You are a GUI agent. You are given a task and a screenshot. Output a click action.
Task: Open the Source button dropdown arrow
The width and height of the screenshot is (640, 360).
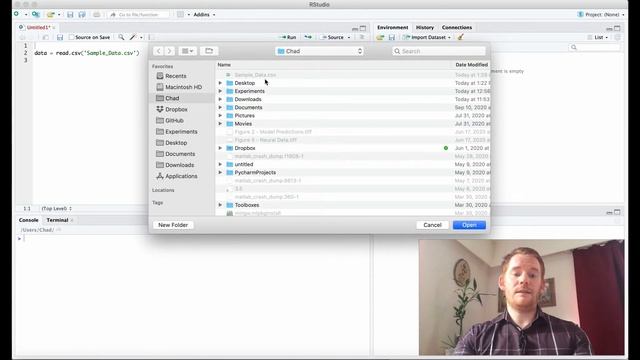(349, 37)
